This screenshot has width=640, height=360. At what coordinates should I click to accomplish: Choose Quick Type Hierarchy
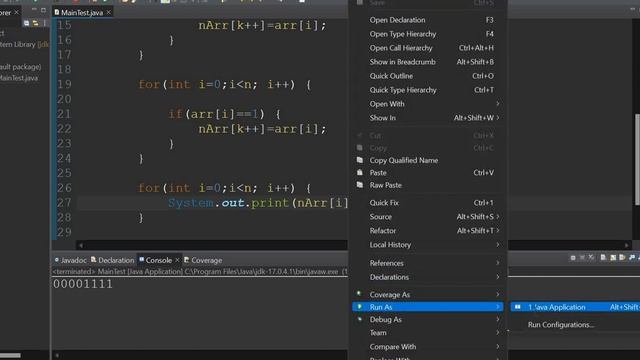(428, 90)
